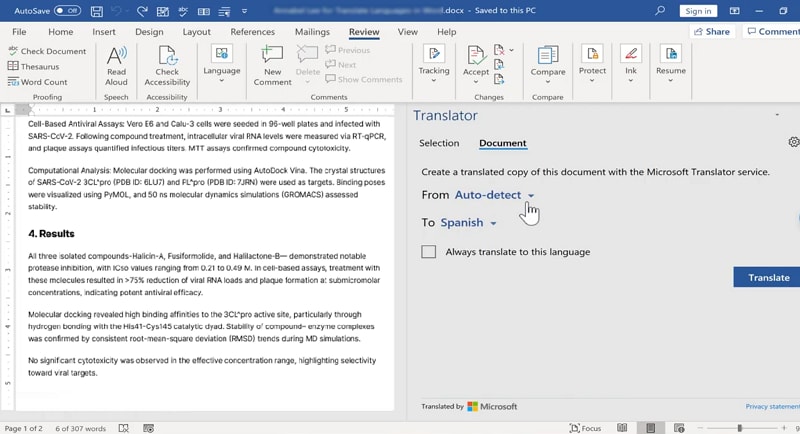Select Print Layout view in status bar
The height and width of the screenshot is (434, 800).
(651, 428)
